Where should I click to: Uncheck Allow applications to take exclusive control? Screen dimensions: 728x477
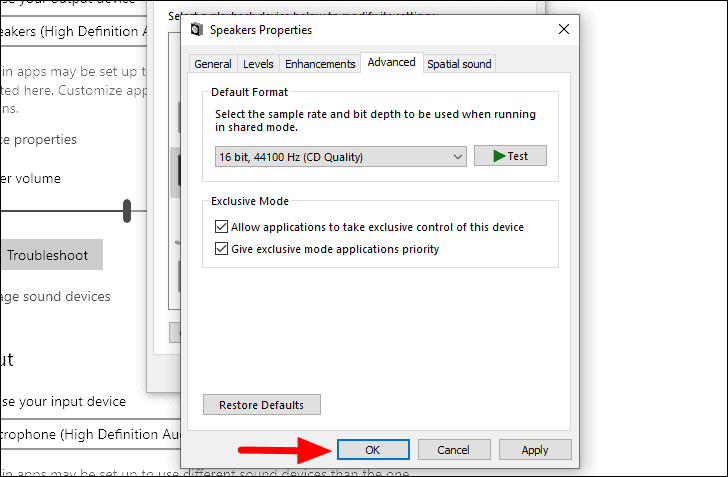(222, 228)
